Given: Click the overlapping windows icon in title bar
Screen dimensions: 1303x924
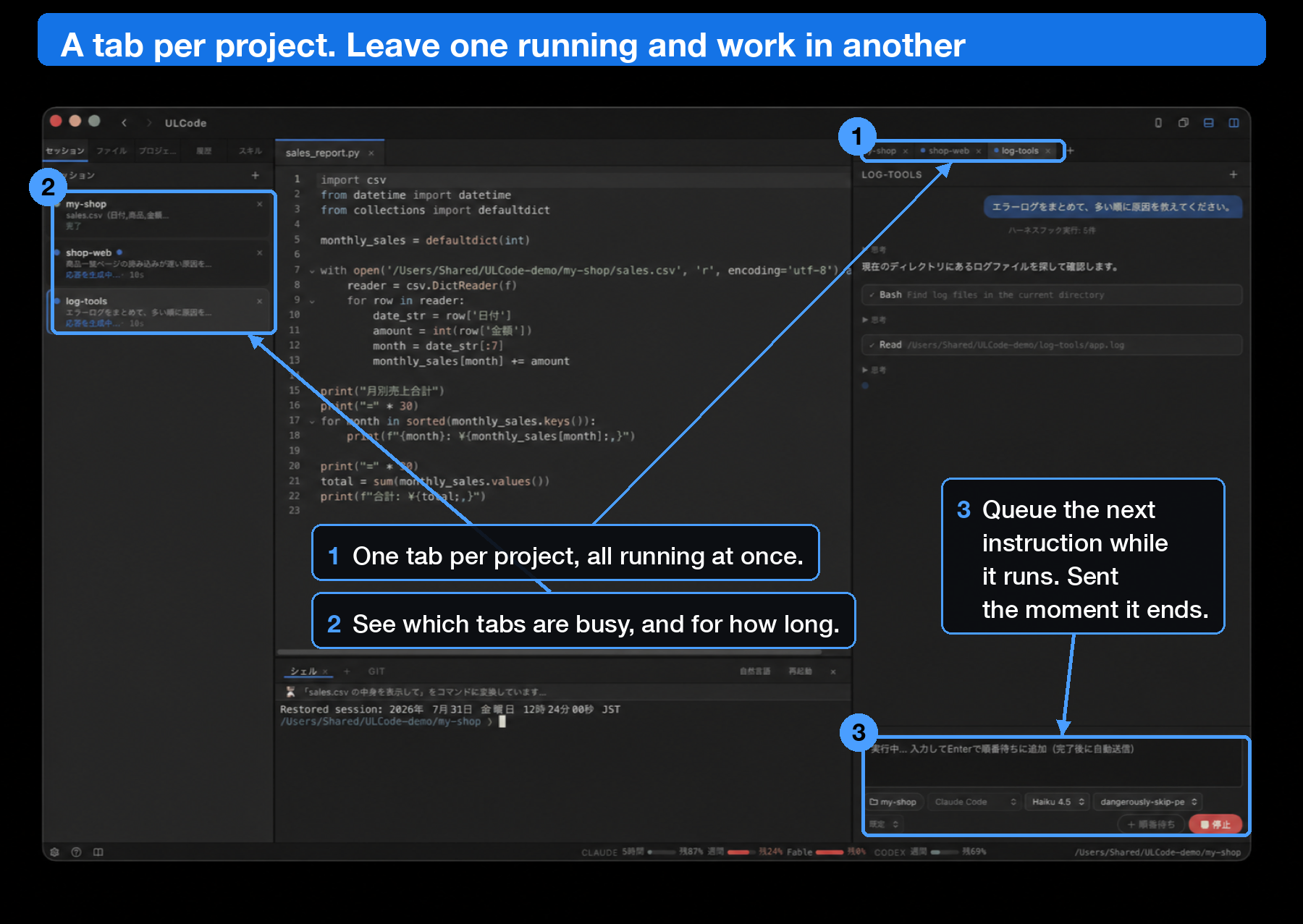Looking at the screenshot, I should point(1184,123).
